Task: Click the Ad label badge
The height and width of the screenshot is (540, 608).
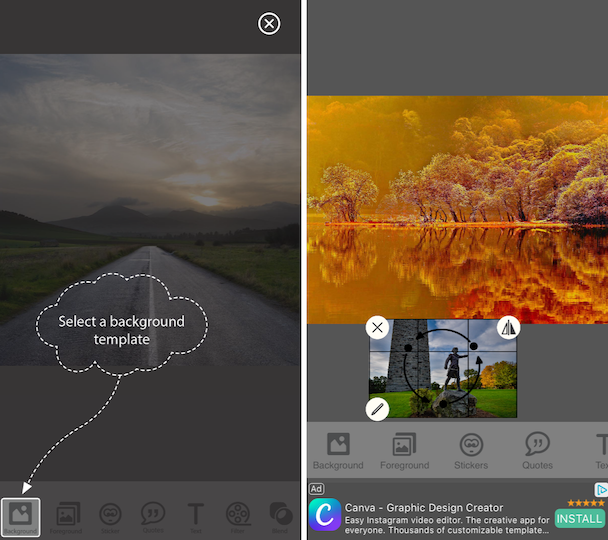Action: point(316,489)
